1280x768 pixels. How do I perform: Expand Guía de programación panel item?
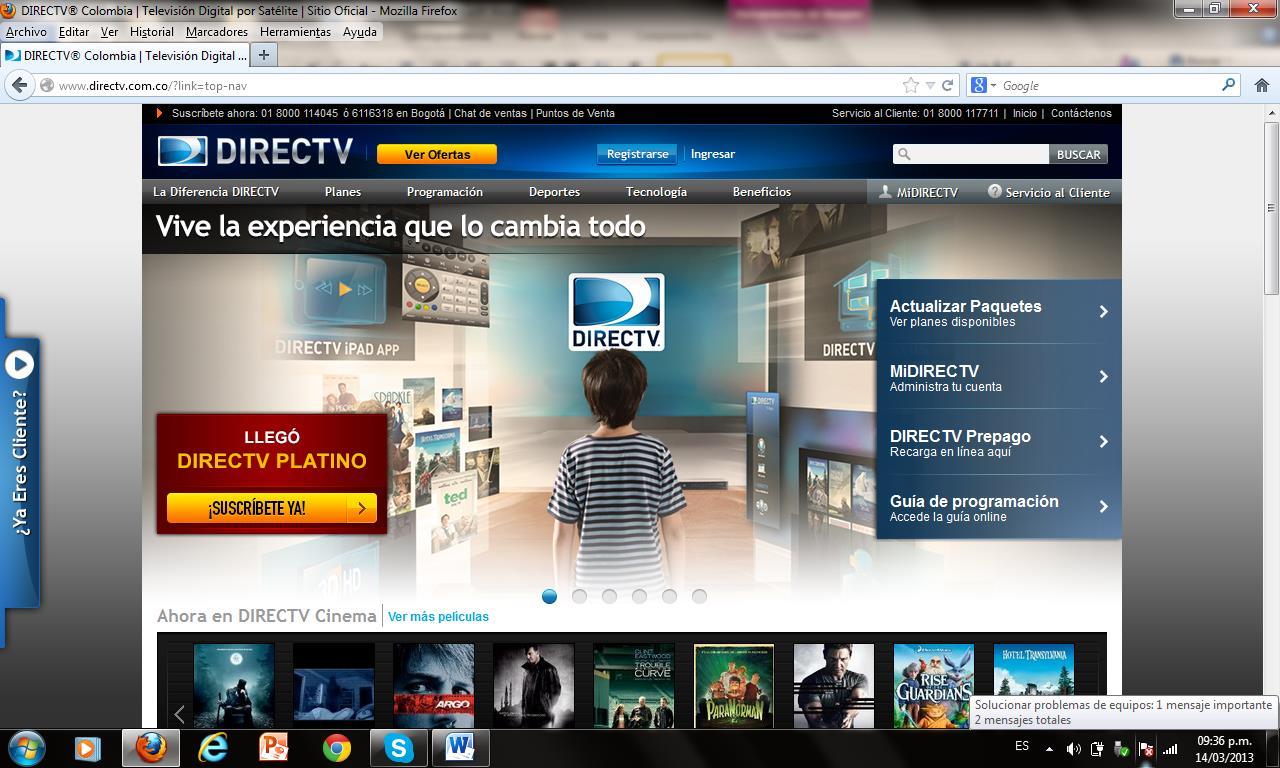click(x=999, y=507)
